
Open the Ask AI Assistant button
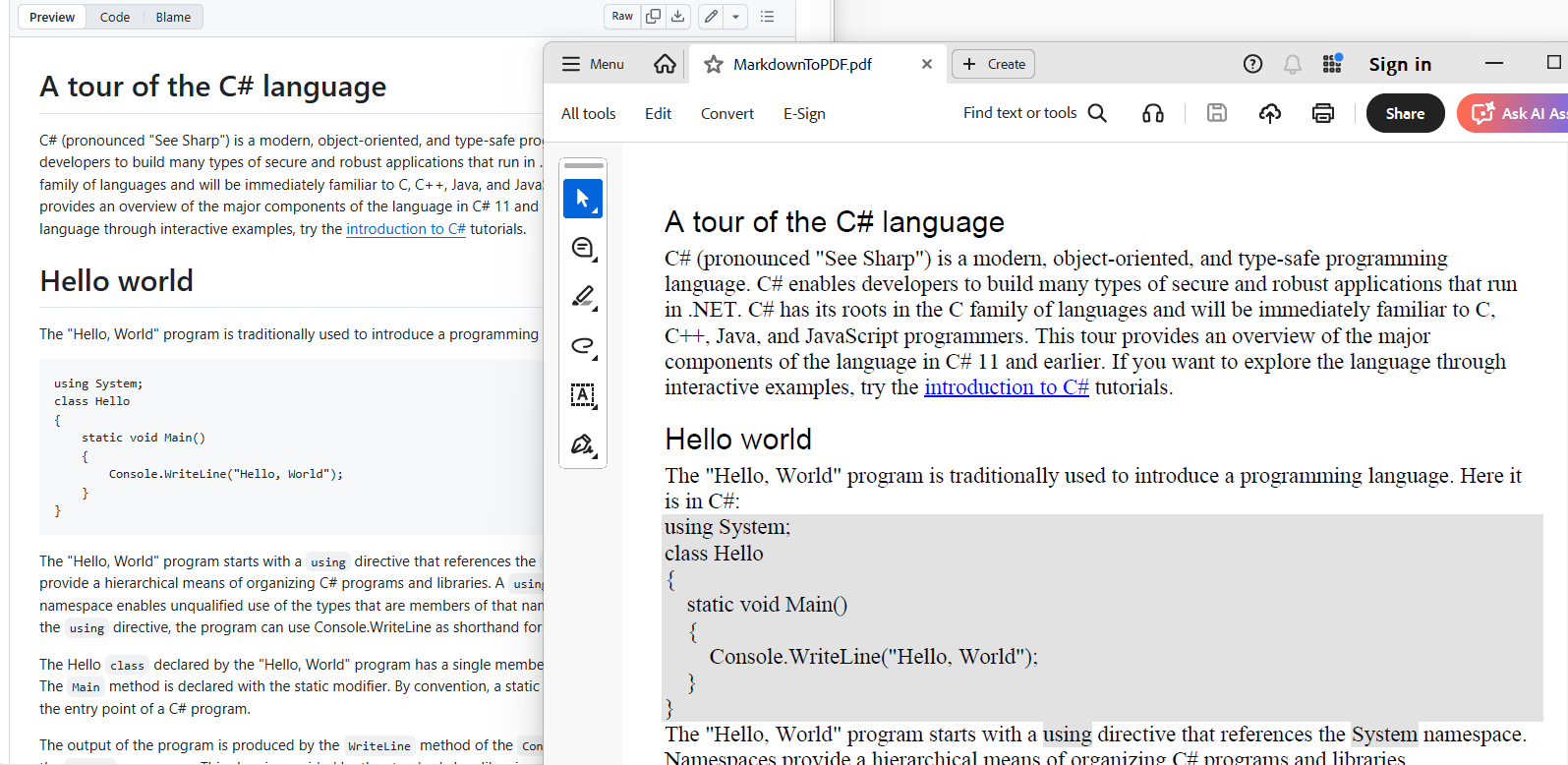[x=1513, y=113]
